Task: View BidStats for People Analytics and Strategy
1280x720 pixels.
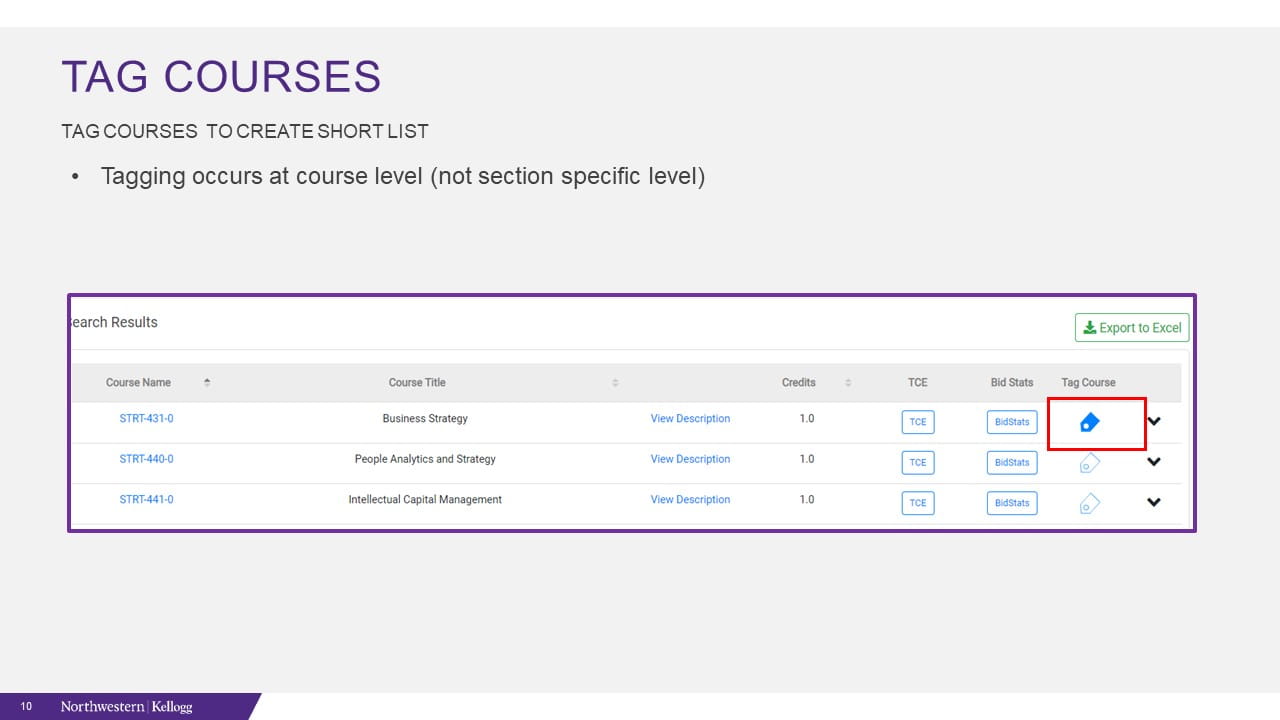Action: 1012,462
